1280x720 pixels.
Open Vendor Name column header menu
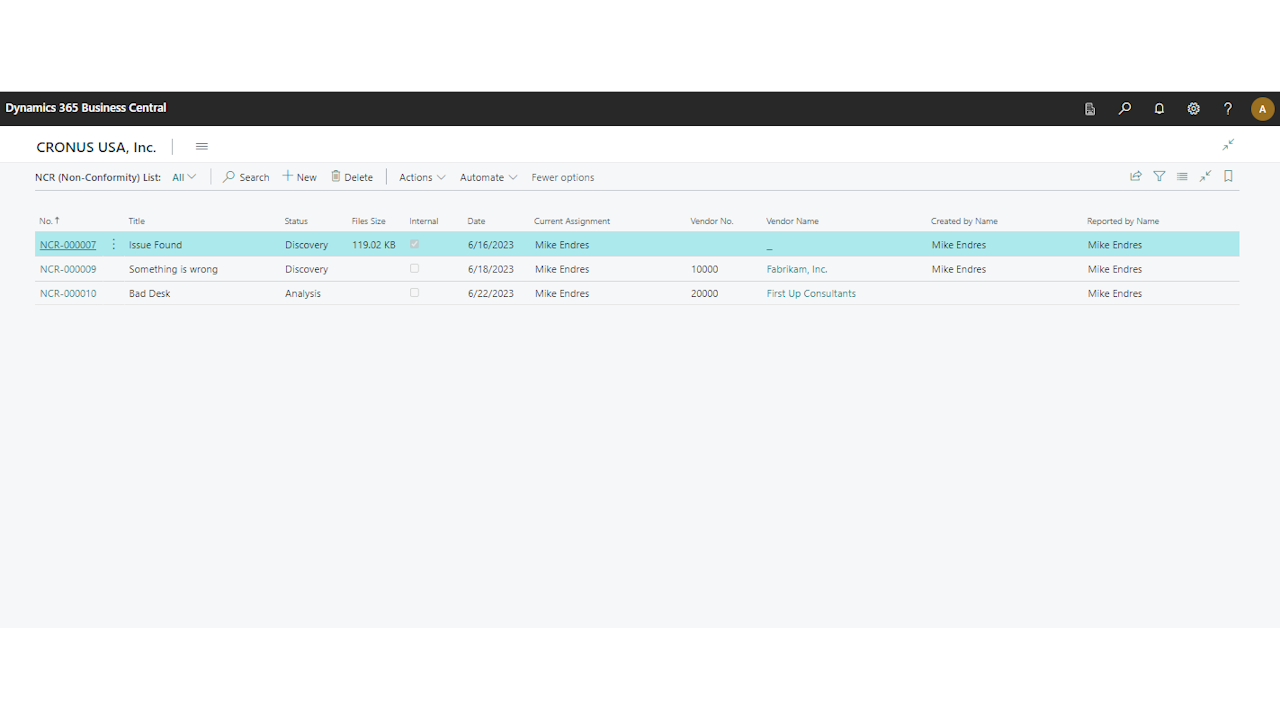click(x=792, y=221)
